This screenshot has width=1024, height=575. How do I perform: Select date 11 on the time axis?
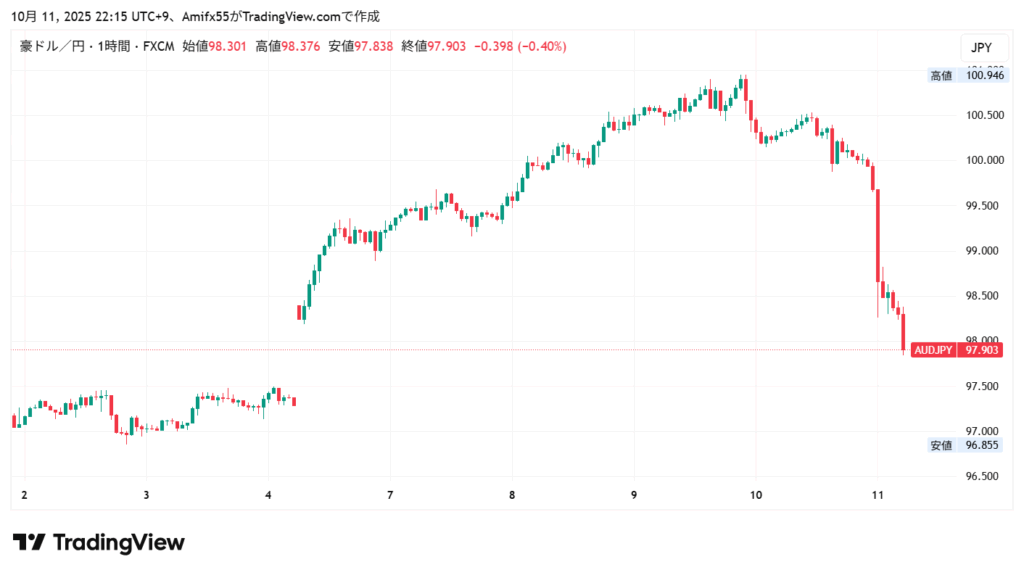point(877,495)
